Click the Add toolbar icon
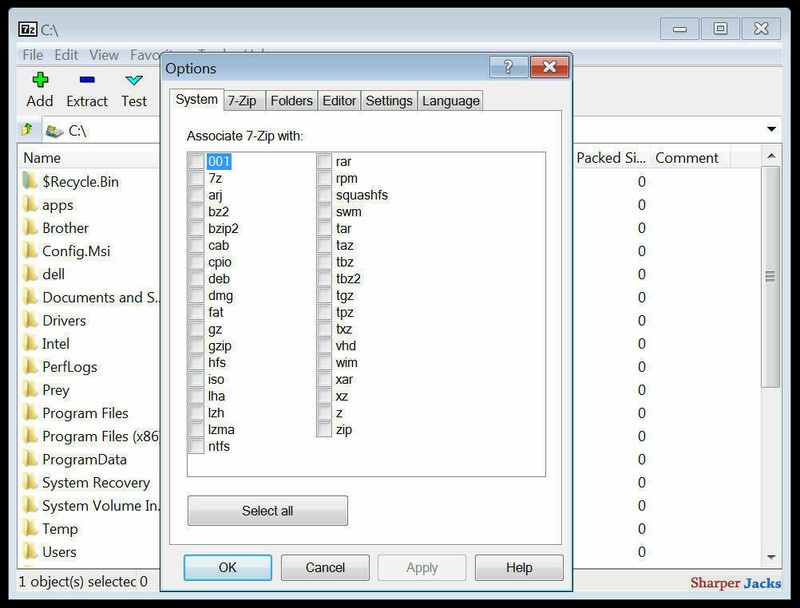 [40, 80]
